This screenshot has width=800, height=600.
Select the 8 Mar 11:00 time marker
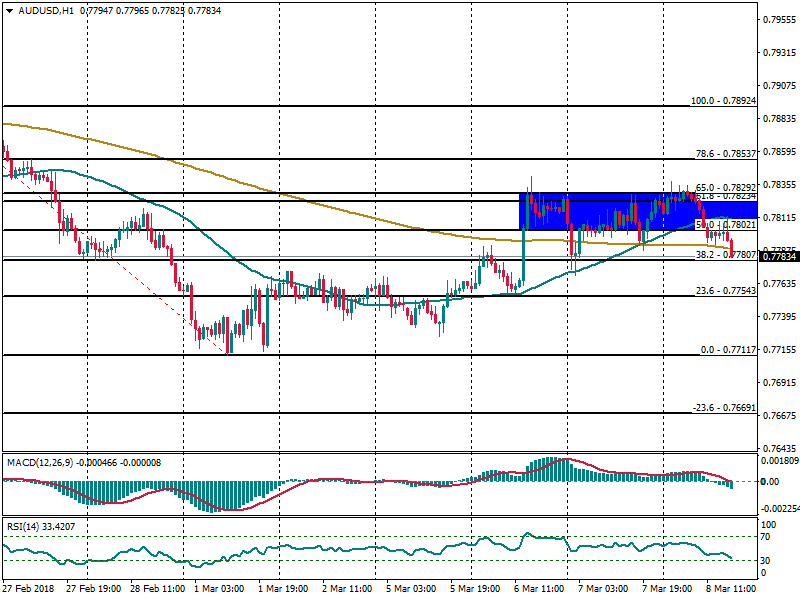(732, 589)
